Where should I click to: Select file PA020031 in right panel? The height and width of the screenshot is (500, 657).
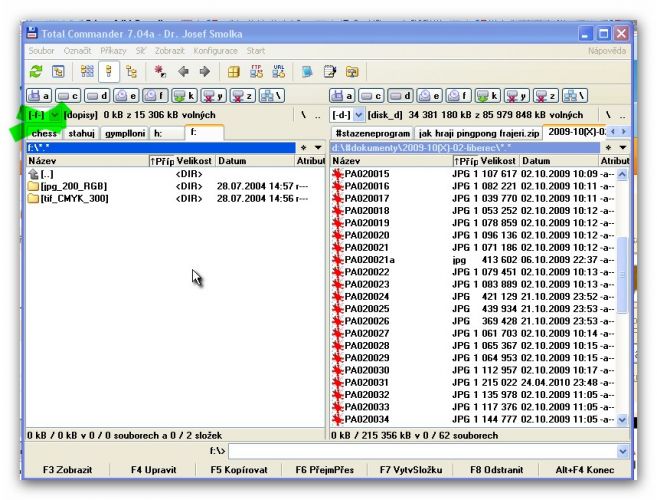tap(473, 383)
